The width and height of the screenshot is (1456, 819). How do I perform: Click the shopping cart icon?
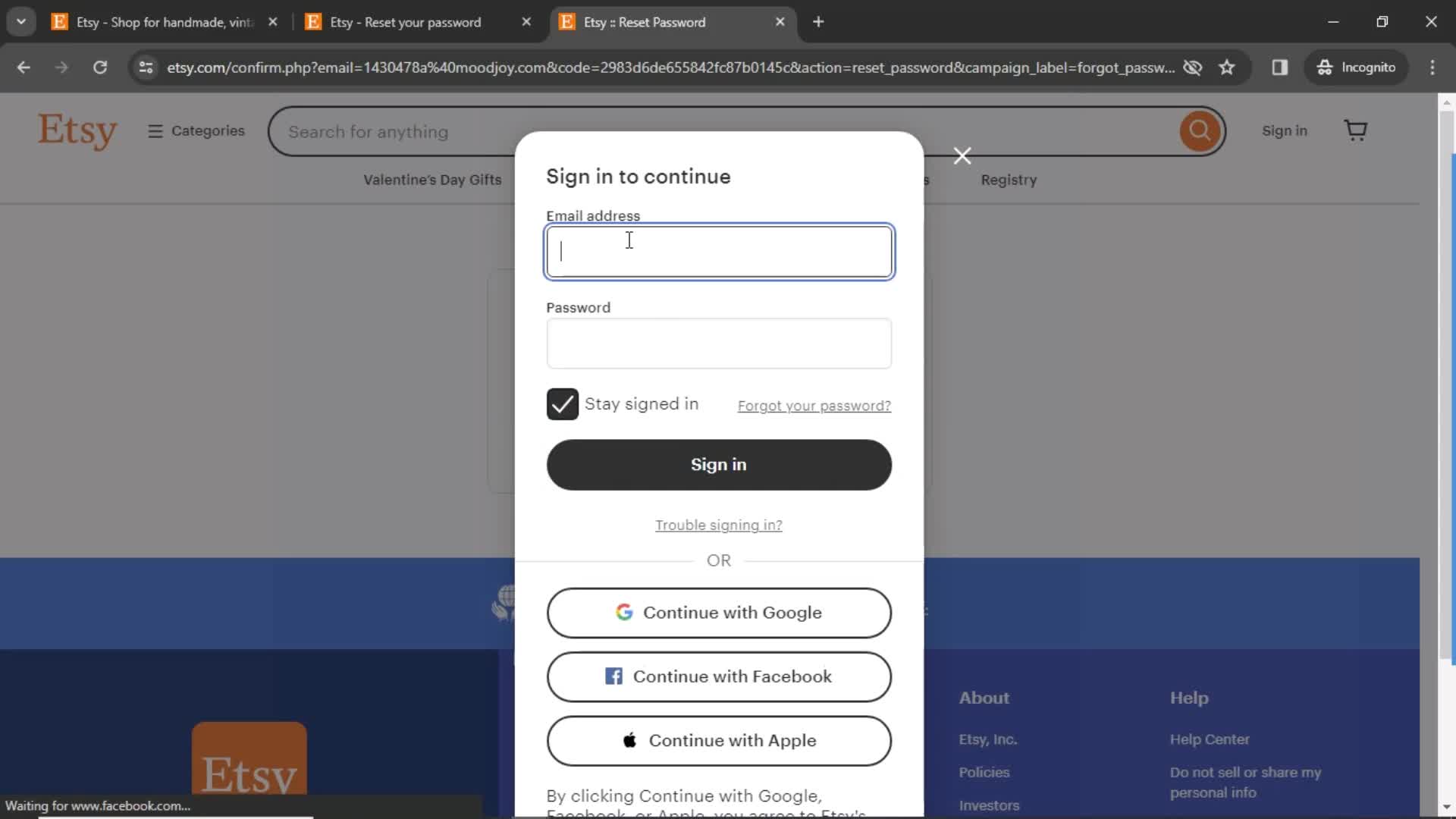point(1358,130)
